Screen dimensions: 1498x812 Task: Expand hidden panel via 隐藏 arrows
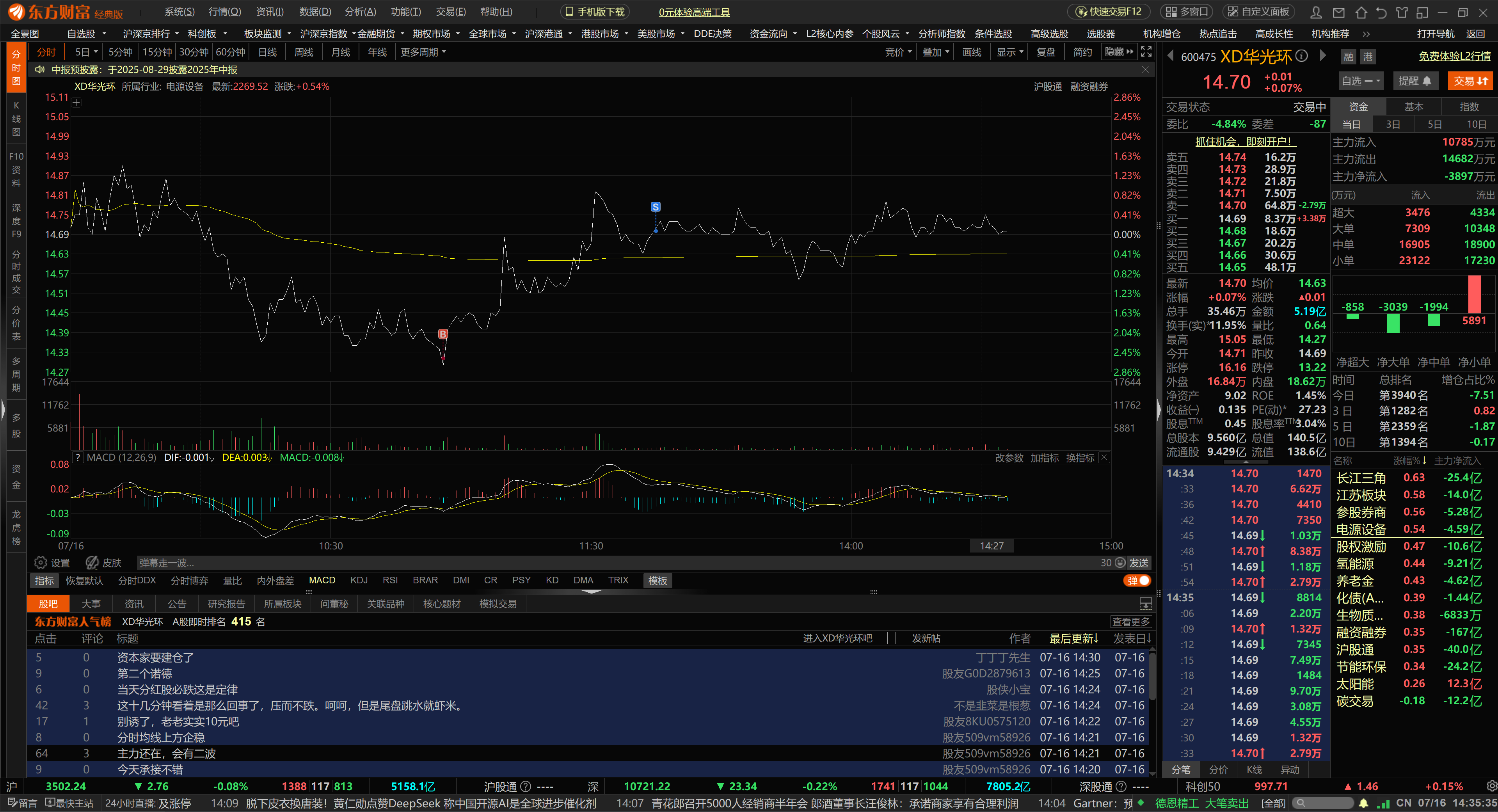[x=1120, y=52]
